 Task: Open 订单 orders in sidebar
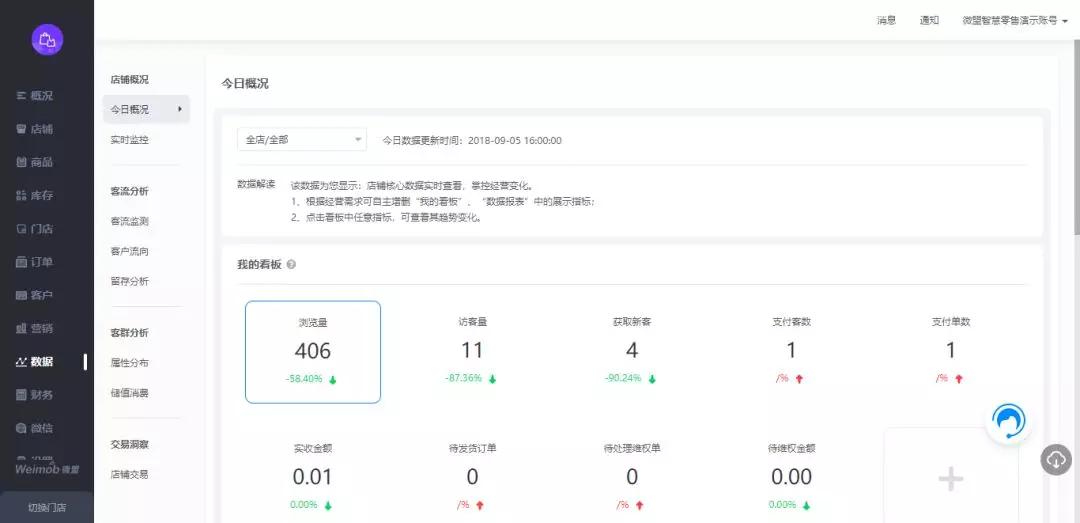(35, 262)
